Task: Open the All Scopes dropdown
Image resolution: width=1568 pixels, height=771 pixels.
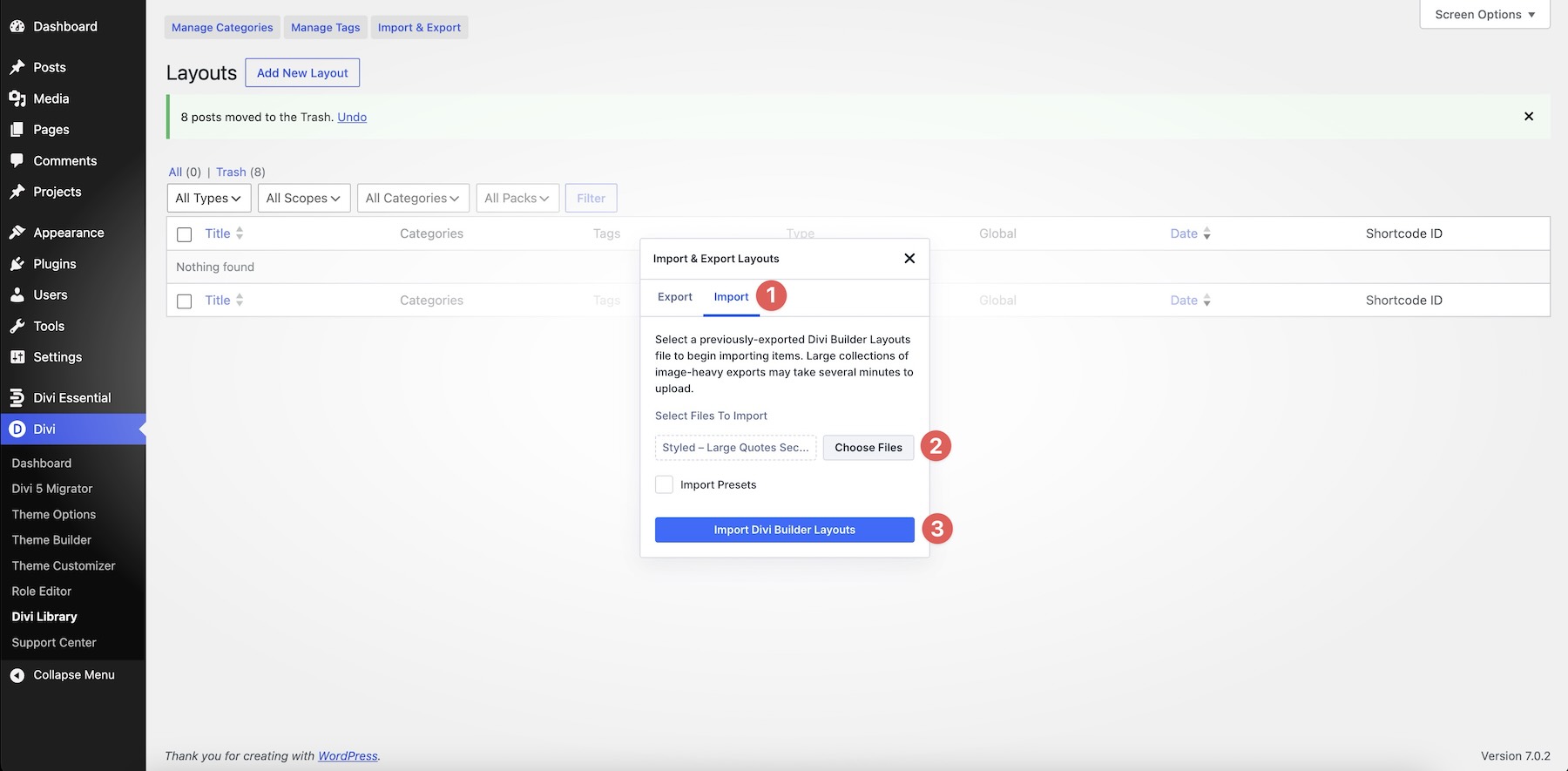Action: pos(304,198)
